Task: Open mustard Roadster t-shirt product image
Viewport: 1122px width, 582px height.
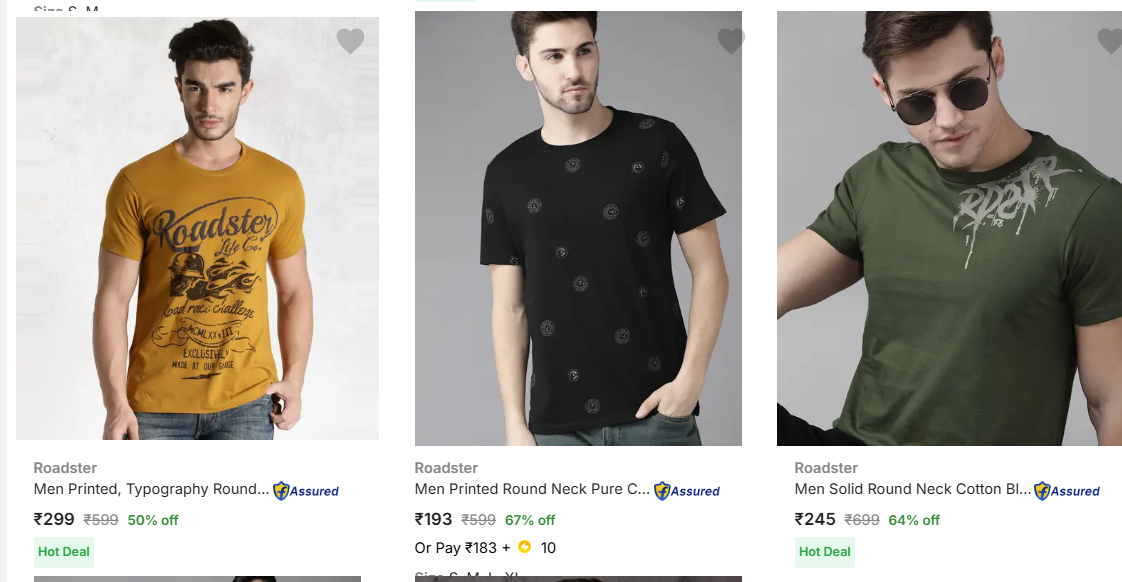Action: [x=197, y=230]
